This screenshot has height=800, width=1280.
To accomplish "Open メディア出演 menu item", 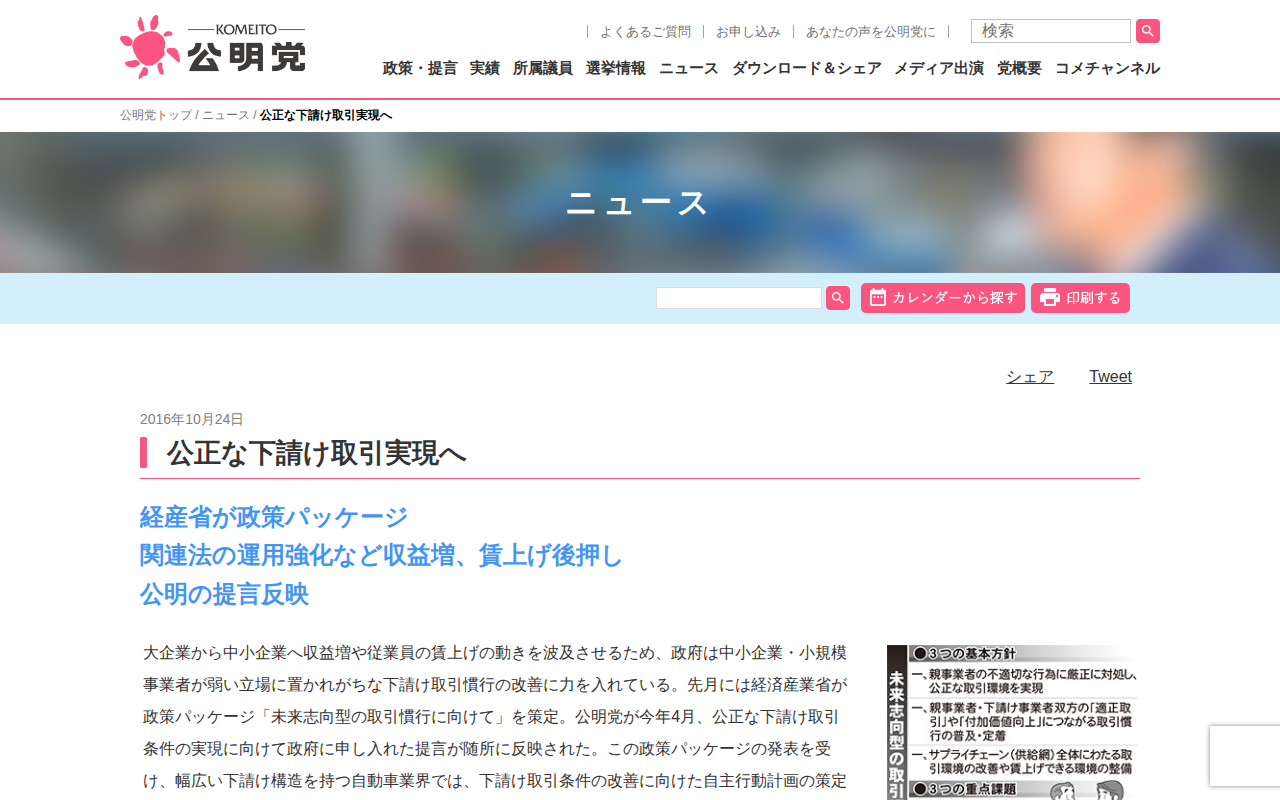I will (939, 68).
